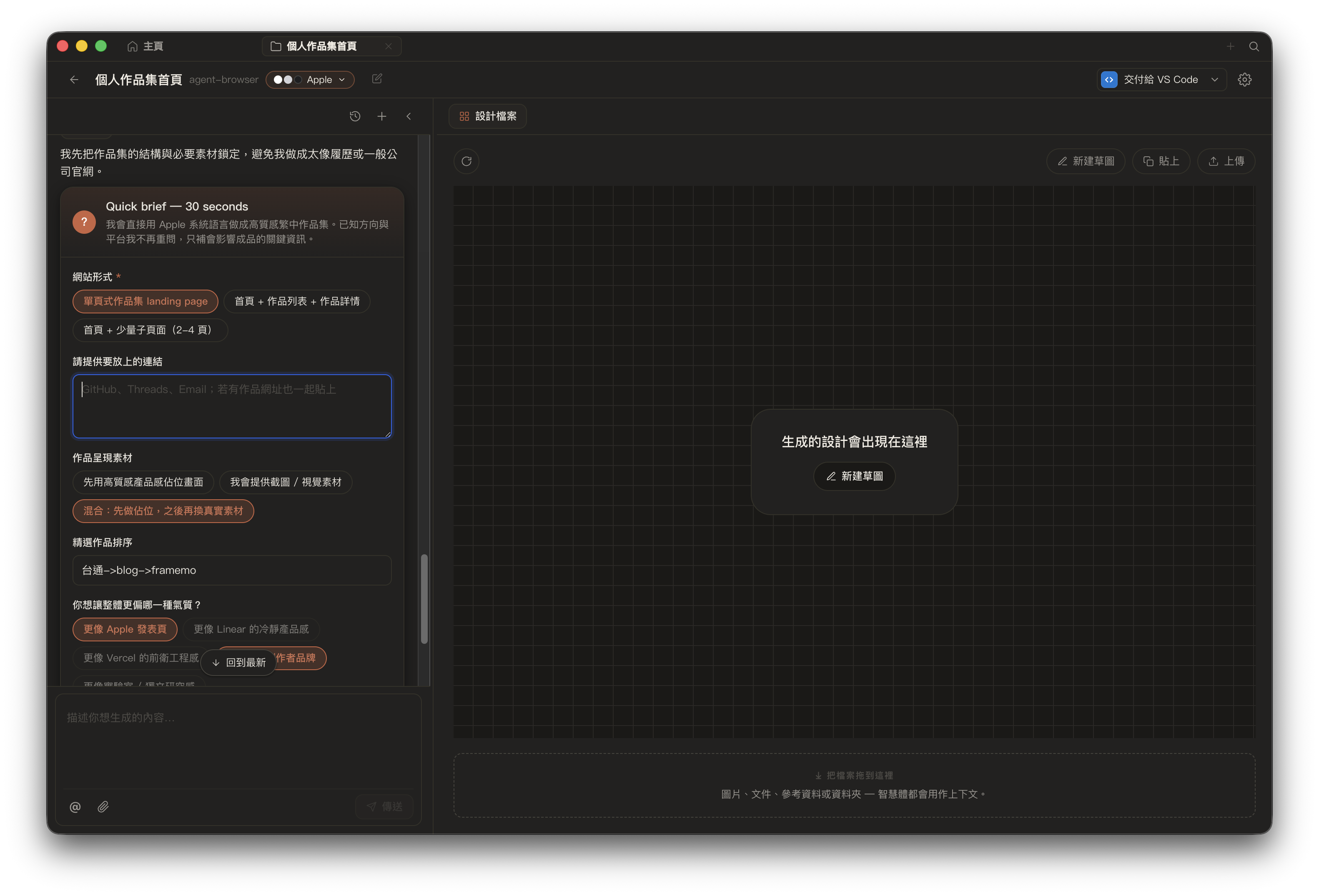Viewport: 1319px width, 896px height.
Task: Click the 傳送 send button
Action: [x=384, y=807]
